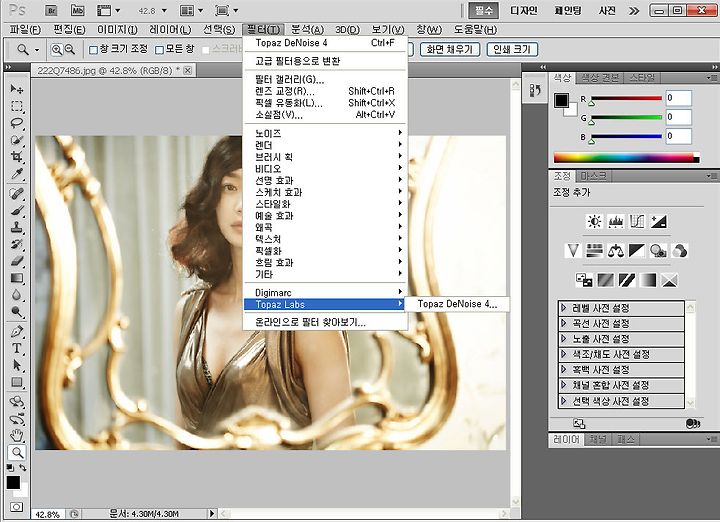Select the Pen tool
This screenshot has width=720, height=522.
point(17,331)
